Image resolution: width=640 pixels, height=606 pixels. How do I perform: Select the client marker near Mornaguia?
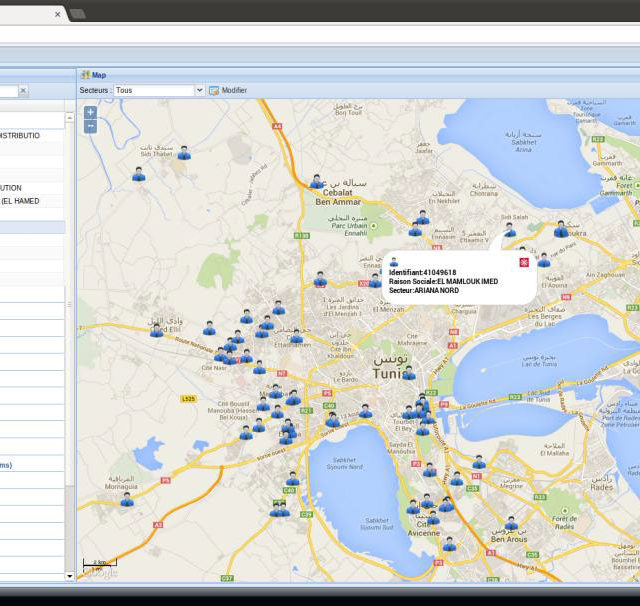tap(127, 498)
